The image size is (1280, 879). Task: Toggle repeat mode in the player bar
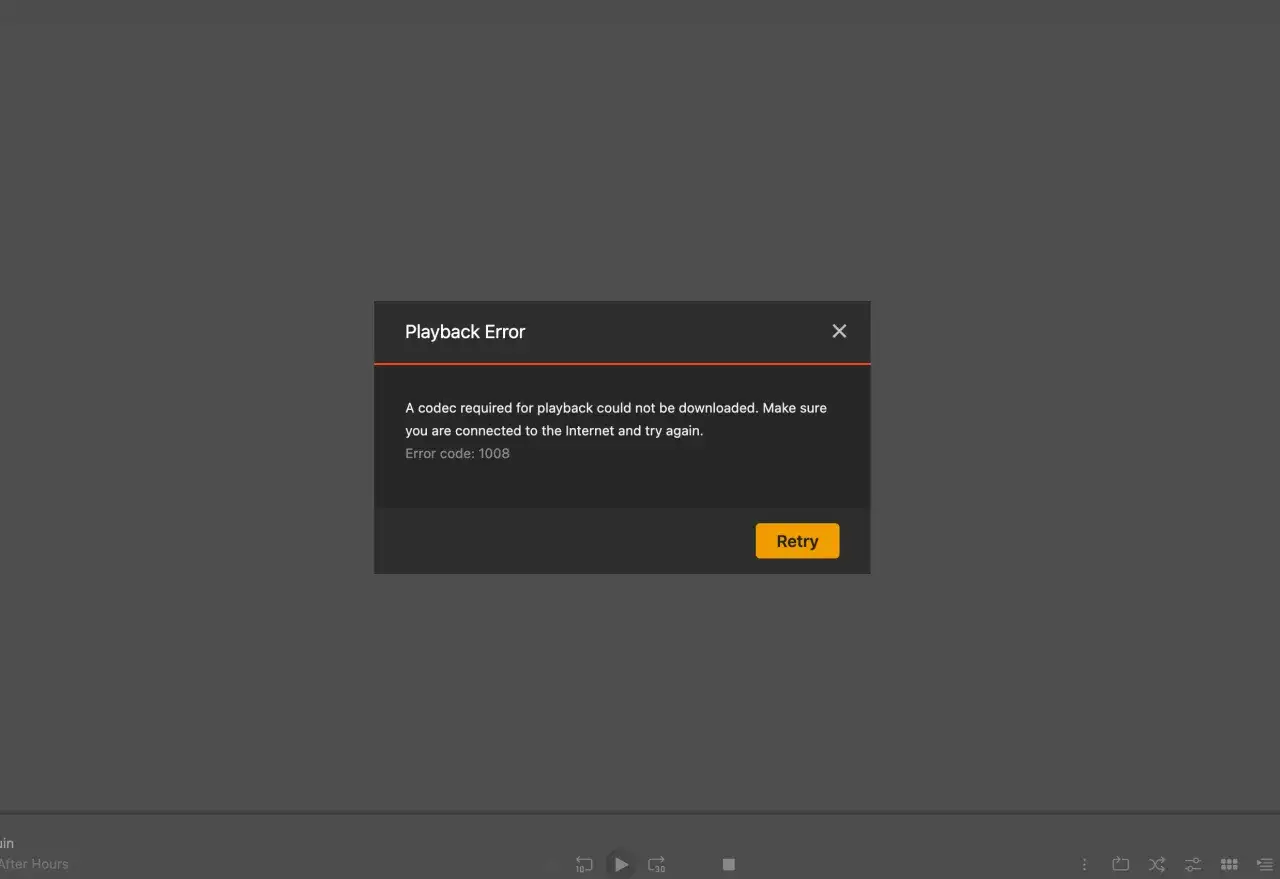[x=1120, y=864]
